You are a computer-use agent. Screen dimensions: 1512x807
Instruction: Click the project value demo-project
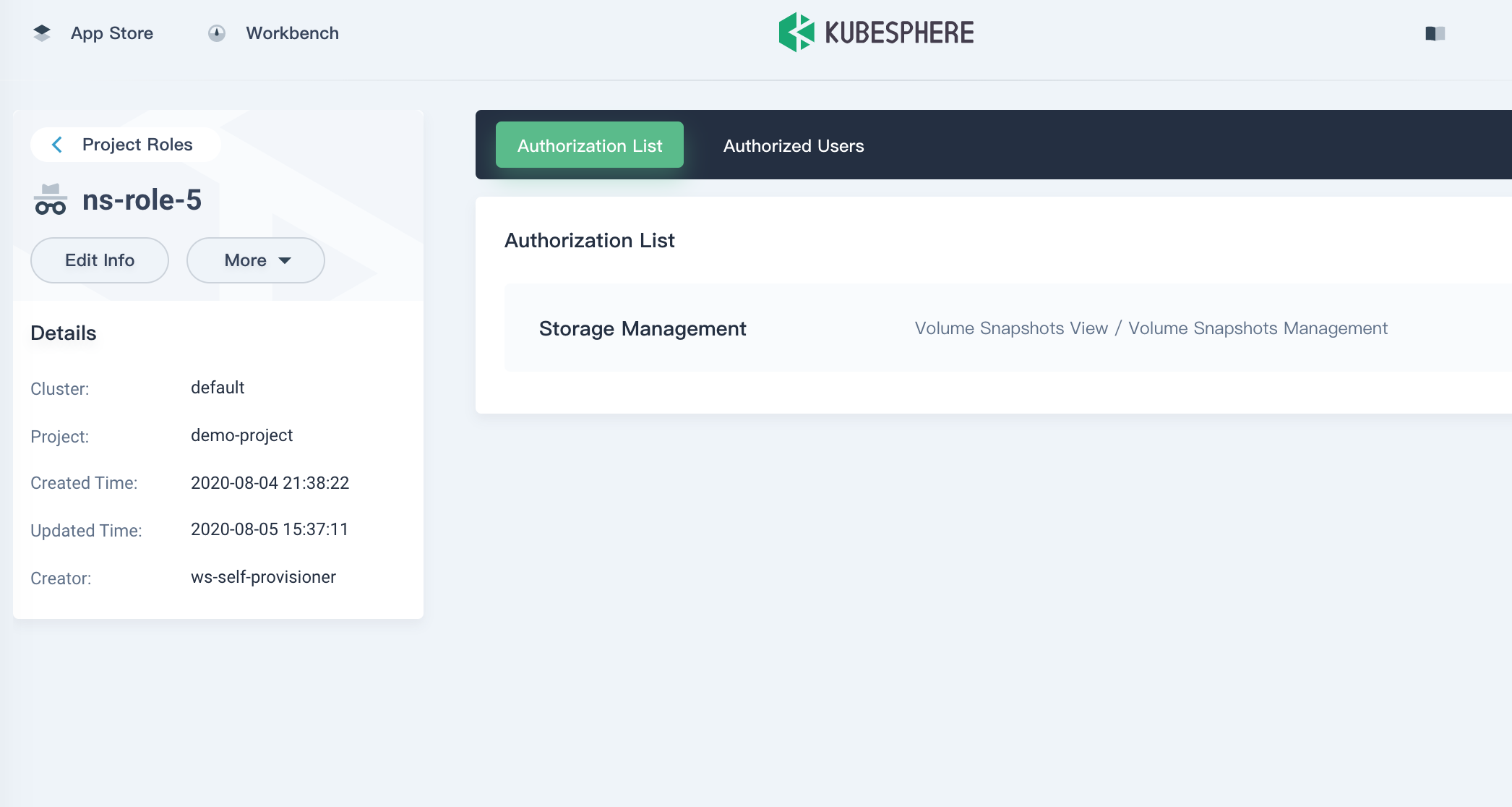click(242, 435)
